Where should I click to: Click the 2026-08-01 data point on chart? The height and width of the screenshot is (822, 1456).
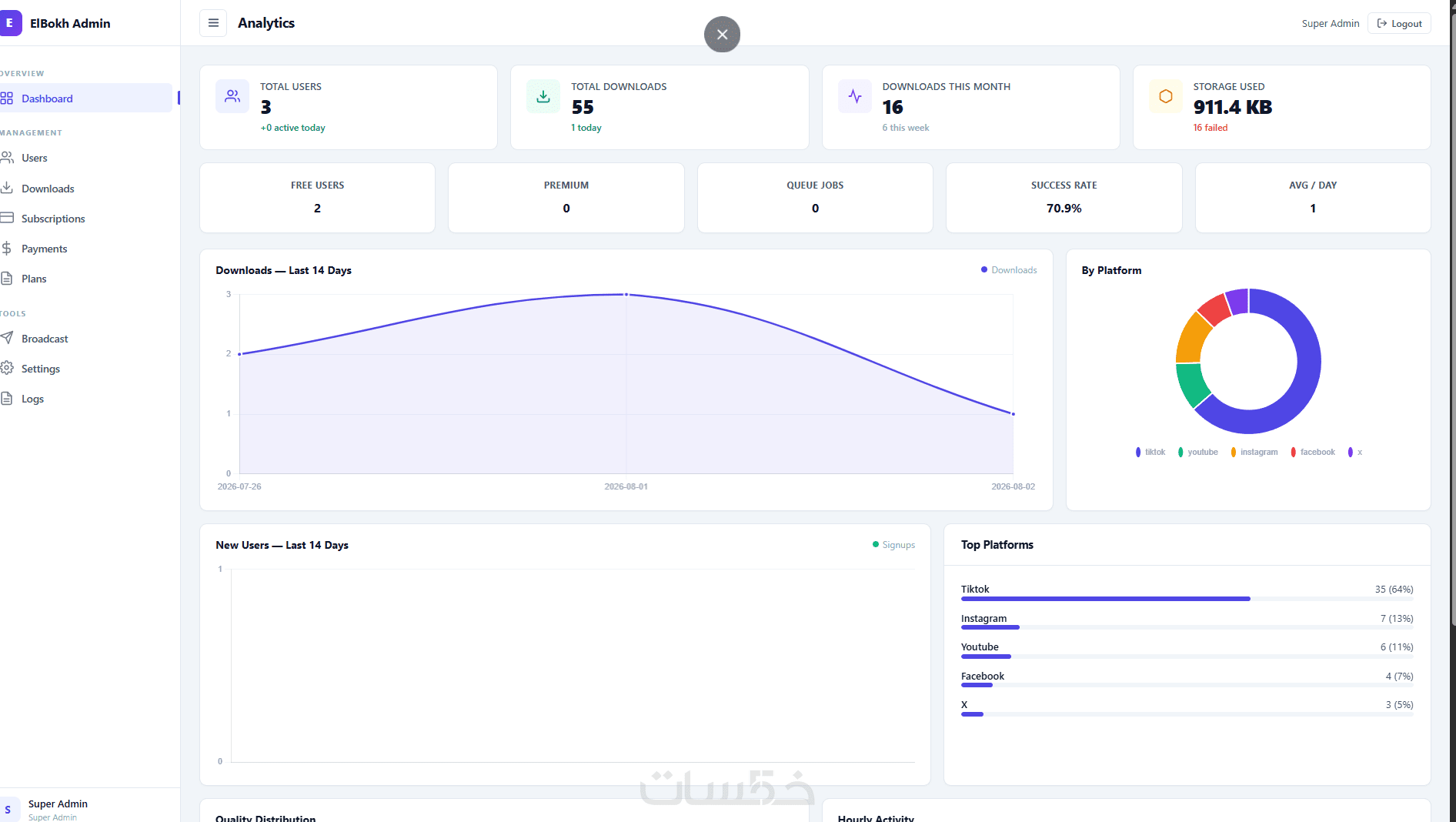coord(626,295)
